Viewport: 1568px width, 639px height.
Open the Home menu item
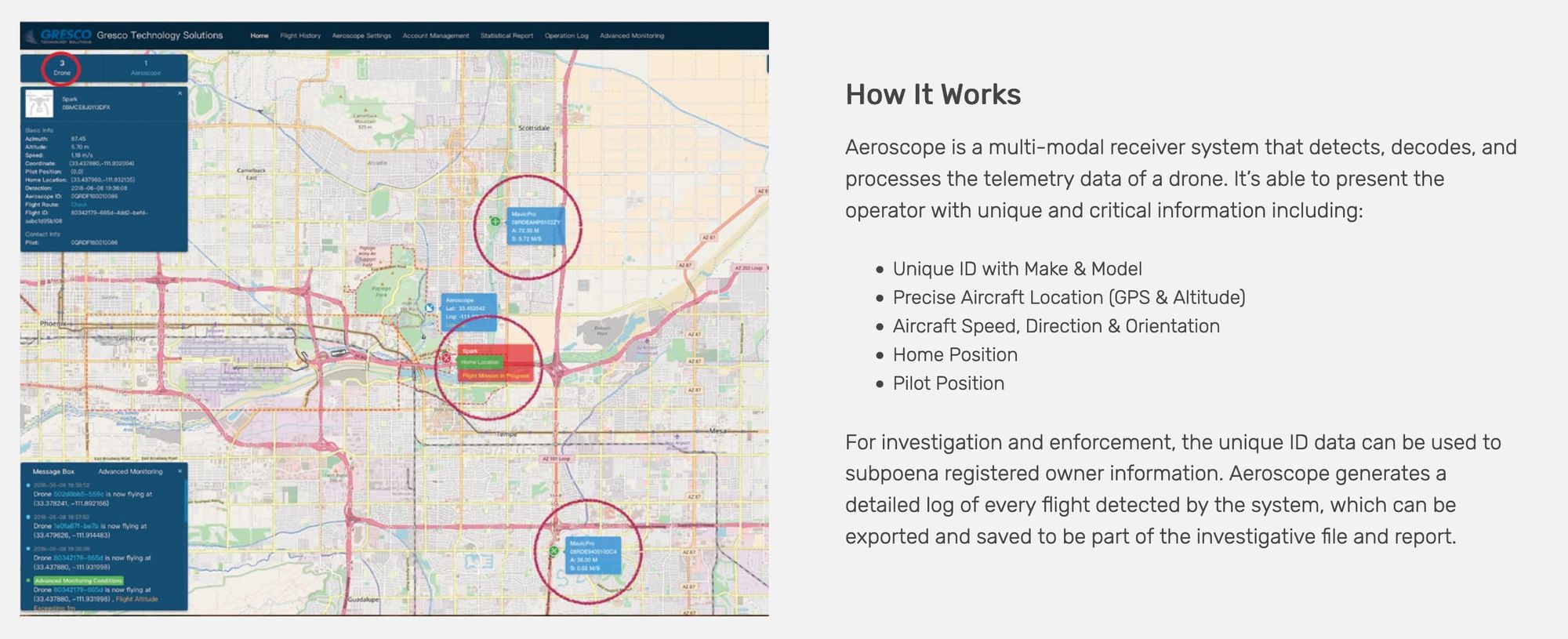coord(260,36)
